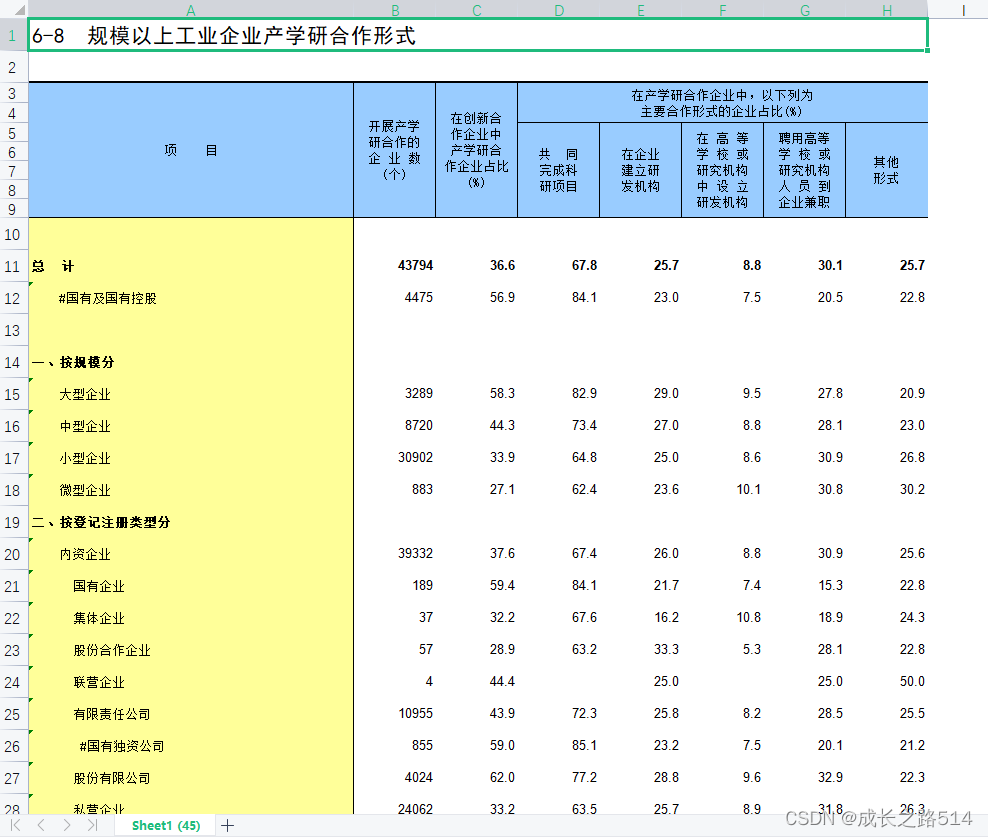The width and height of the screenshot is (988, 837).
Task: Select cell with value 4024
Action: pyautogui.click(x=394, y=777)
